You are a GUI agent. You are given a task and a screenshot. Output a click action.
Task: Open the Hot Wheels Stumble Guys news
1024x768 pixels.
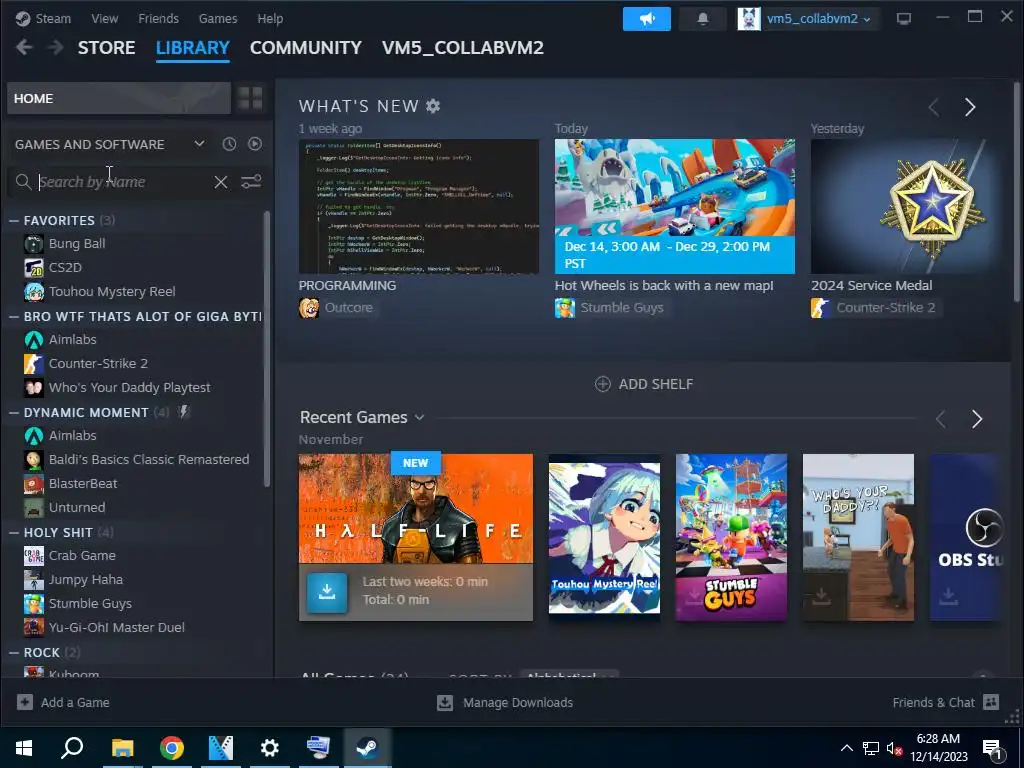click(x=675, y=206)
